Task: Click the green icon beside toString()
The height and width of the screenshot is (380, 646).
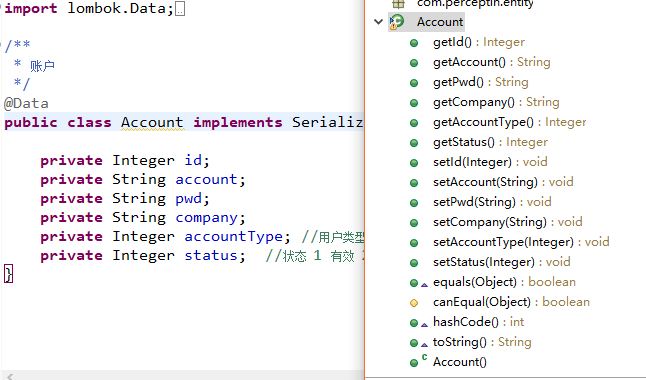Action: tap(414, 342)
